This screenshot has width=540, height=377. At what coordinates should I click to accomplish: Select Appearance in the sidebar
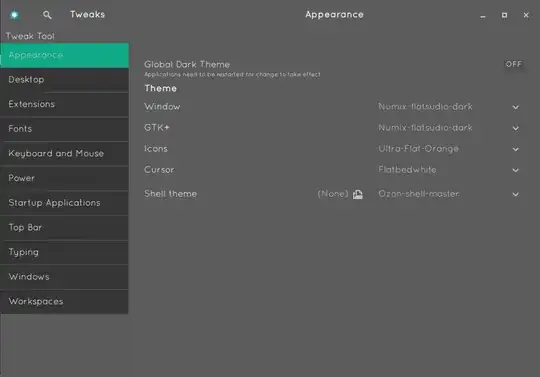click(64, 55)
